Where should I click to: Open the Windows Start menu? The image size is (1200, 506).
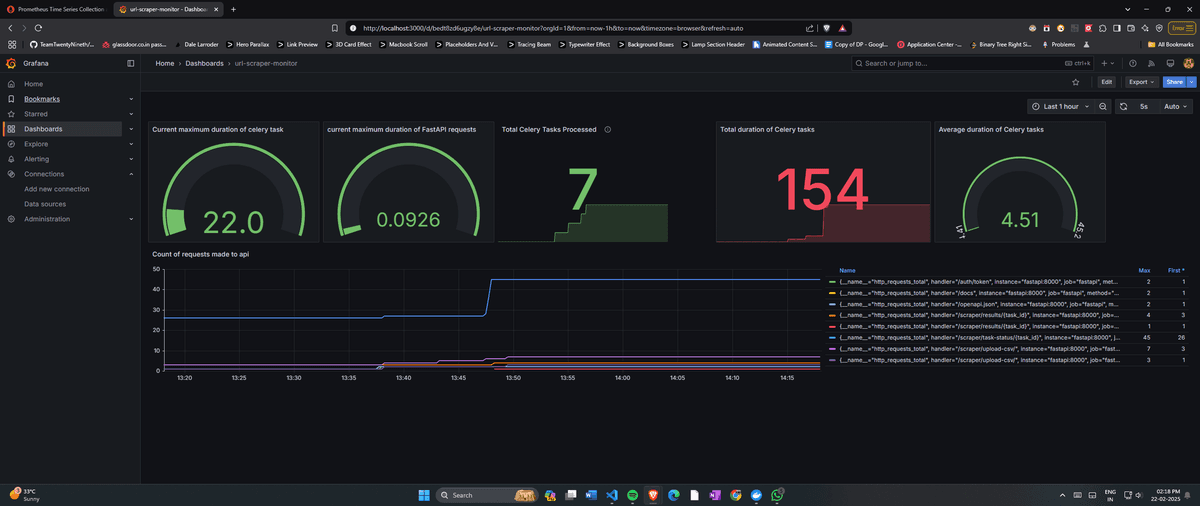(x=422, y=495)
